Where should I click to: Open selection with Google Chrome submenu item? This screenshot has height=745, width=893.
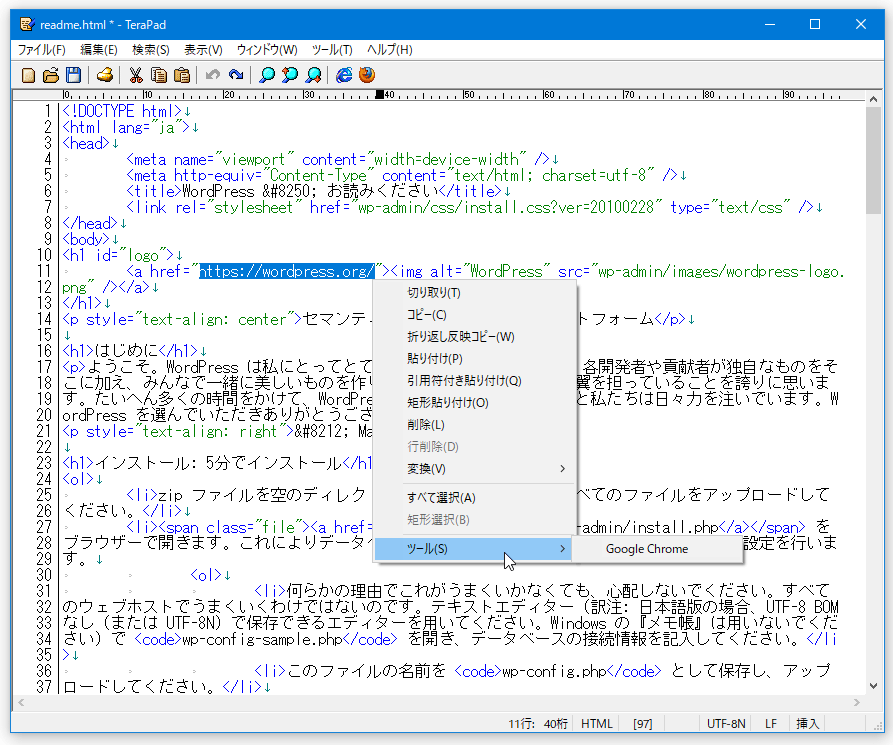point(658,549)
